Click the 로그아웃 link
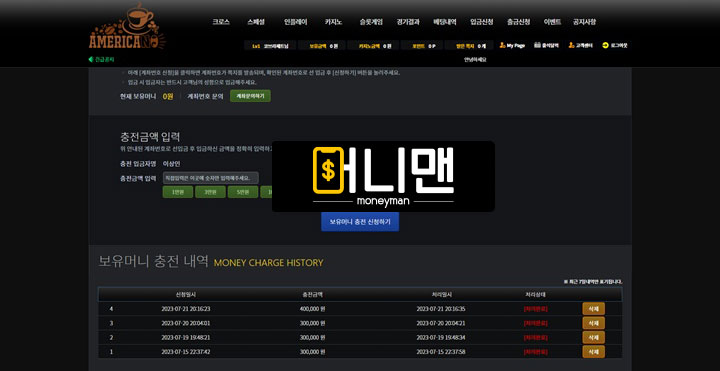The image size is (720, 371). click(x=619, y=45)
